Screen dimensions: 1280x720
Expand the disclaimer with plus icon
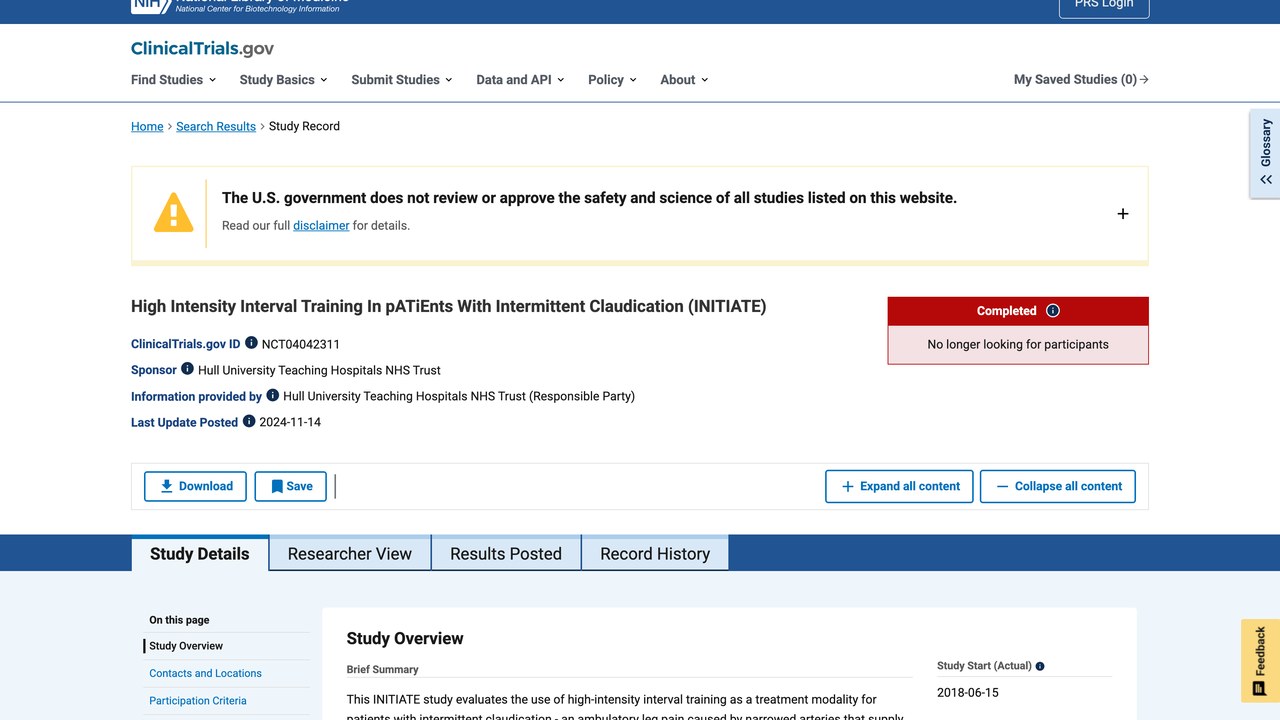coord(1123,214)
